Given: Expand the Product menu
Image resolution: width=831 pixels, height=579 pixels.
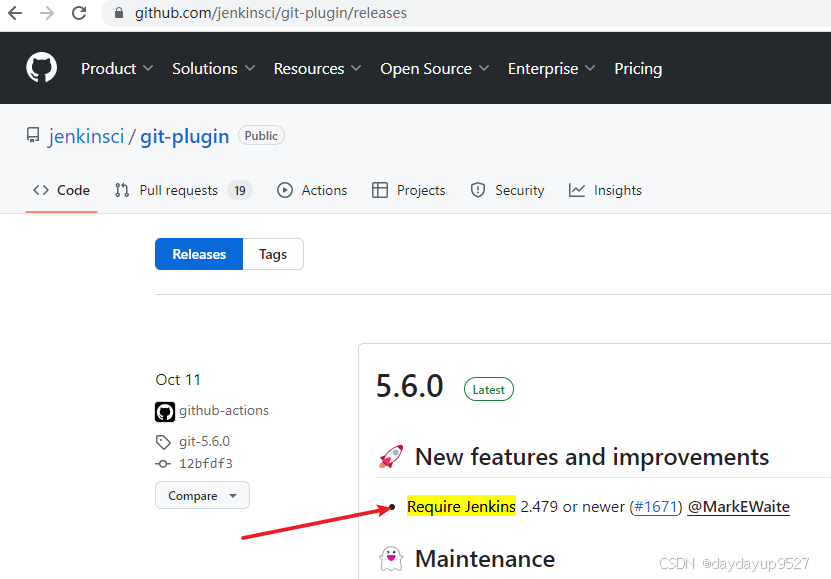Looking at the screenshot, I should [x=117, y=68].
